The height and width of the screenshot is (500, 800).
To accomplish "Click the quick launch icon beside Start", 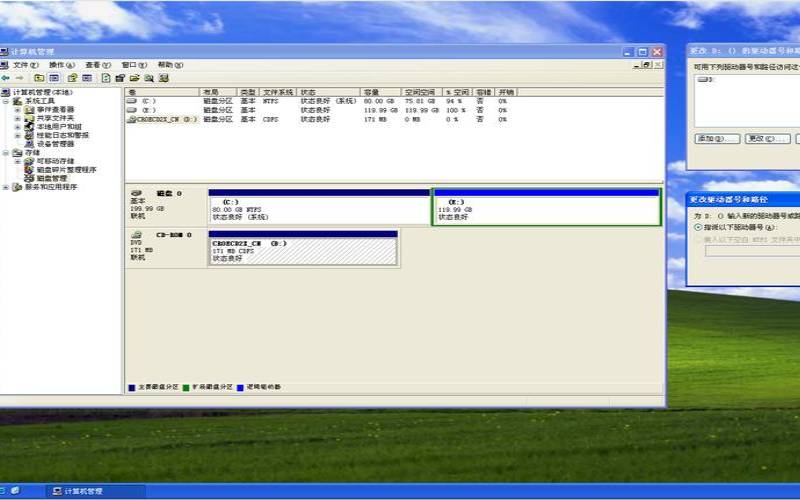I will (15, 491).
